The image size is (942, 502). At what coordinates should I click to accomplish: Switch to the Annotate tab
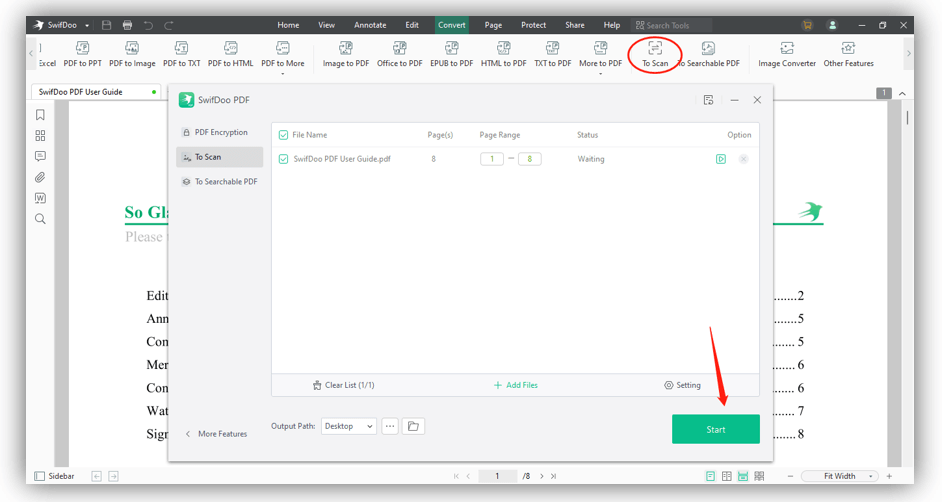(x=370, y=25)
